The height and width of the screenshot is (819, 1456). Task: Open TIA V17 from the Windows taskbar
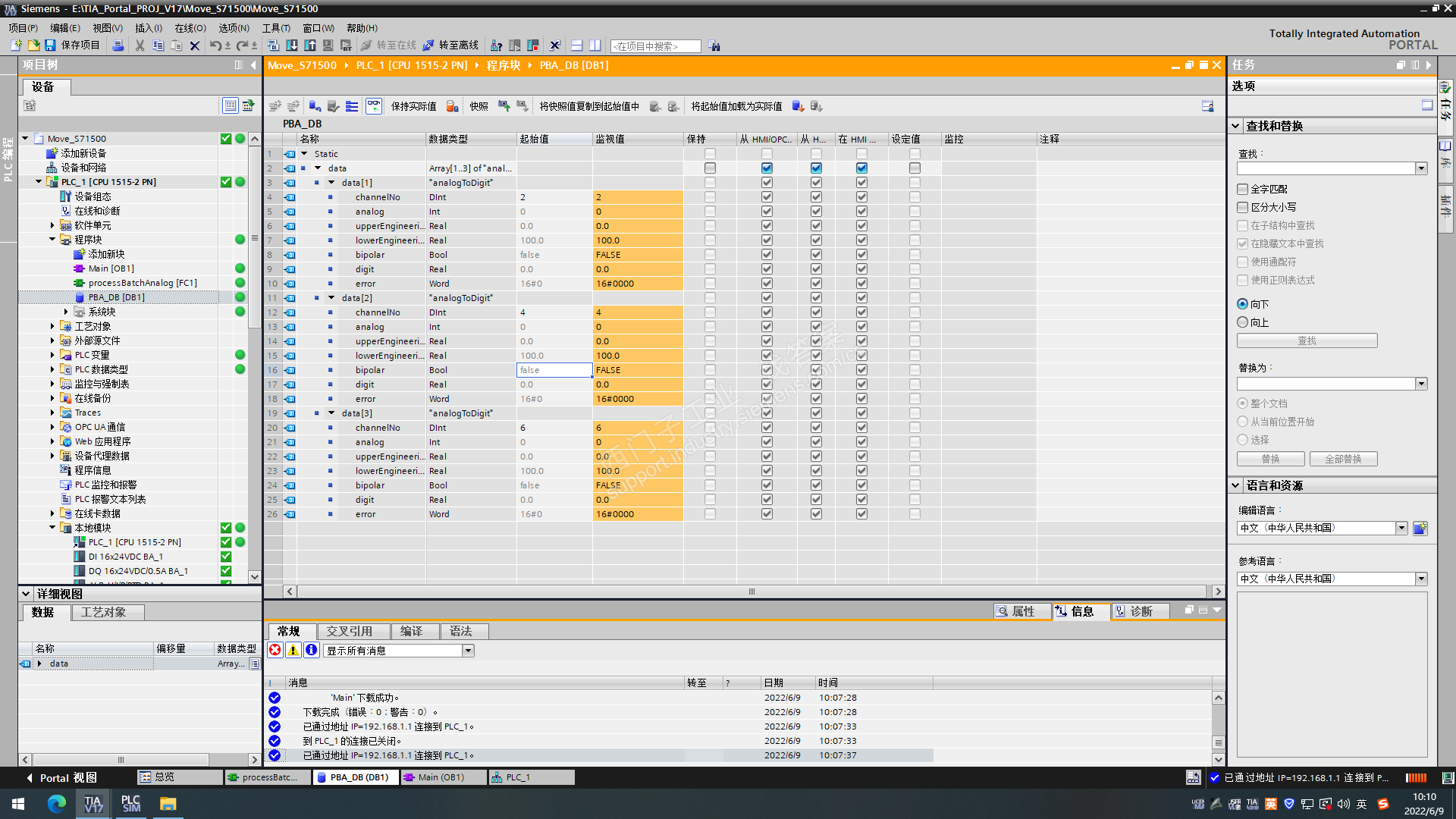coord(94,803)
